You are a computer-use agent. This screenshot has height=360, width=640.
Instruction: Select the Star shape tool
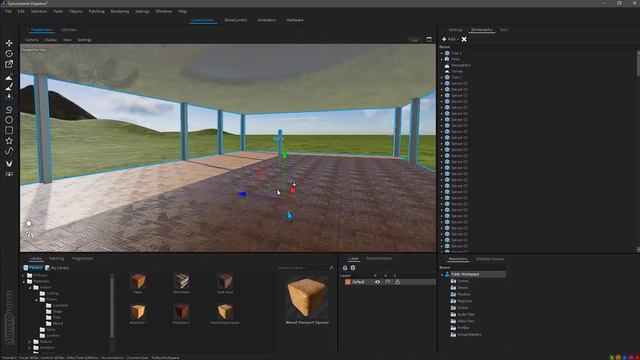pyautogui.click(x=9, y=141)
